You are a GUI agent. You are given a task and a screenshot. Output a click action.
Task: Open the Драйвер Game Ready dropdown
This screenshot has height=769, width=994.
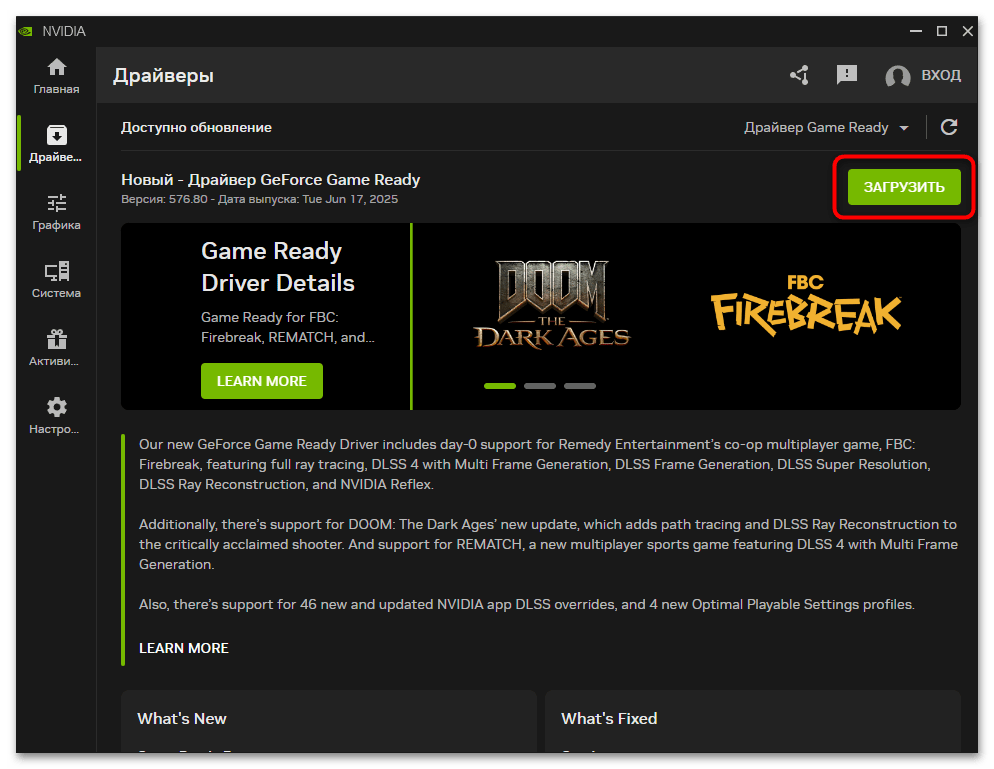click(826, 127)
